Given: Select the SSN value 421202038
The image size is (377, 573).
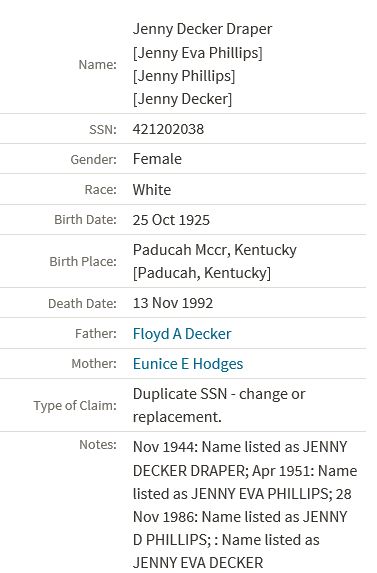Looking at the screenshot, I should click(x=168, y=129).
